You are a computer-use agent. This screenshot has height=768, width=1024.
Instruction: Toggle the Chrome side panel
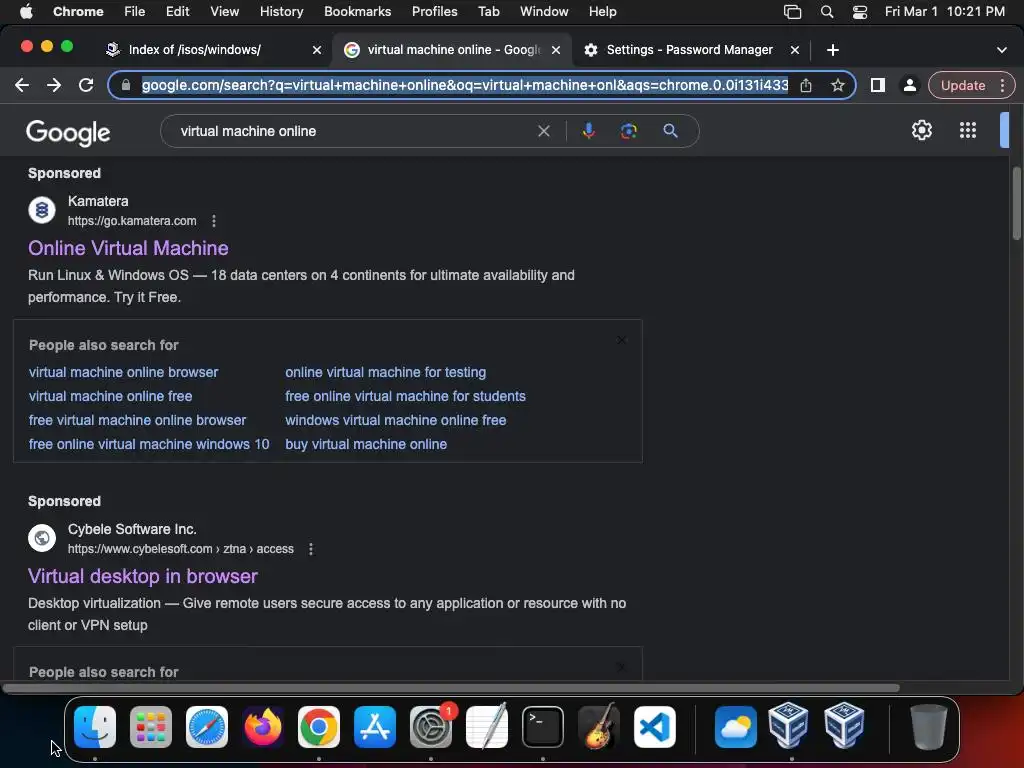(878, 86)
